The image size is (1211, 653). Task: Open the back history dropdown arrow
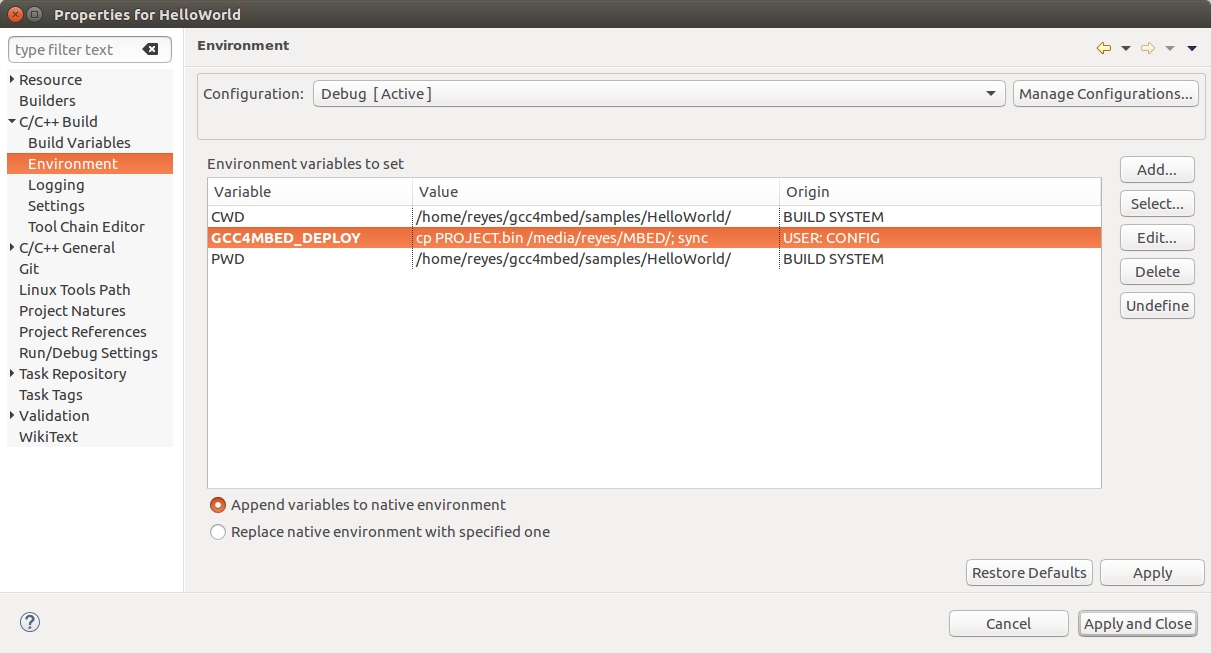1126,48
